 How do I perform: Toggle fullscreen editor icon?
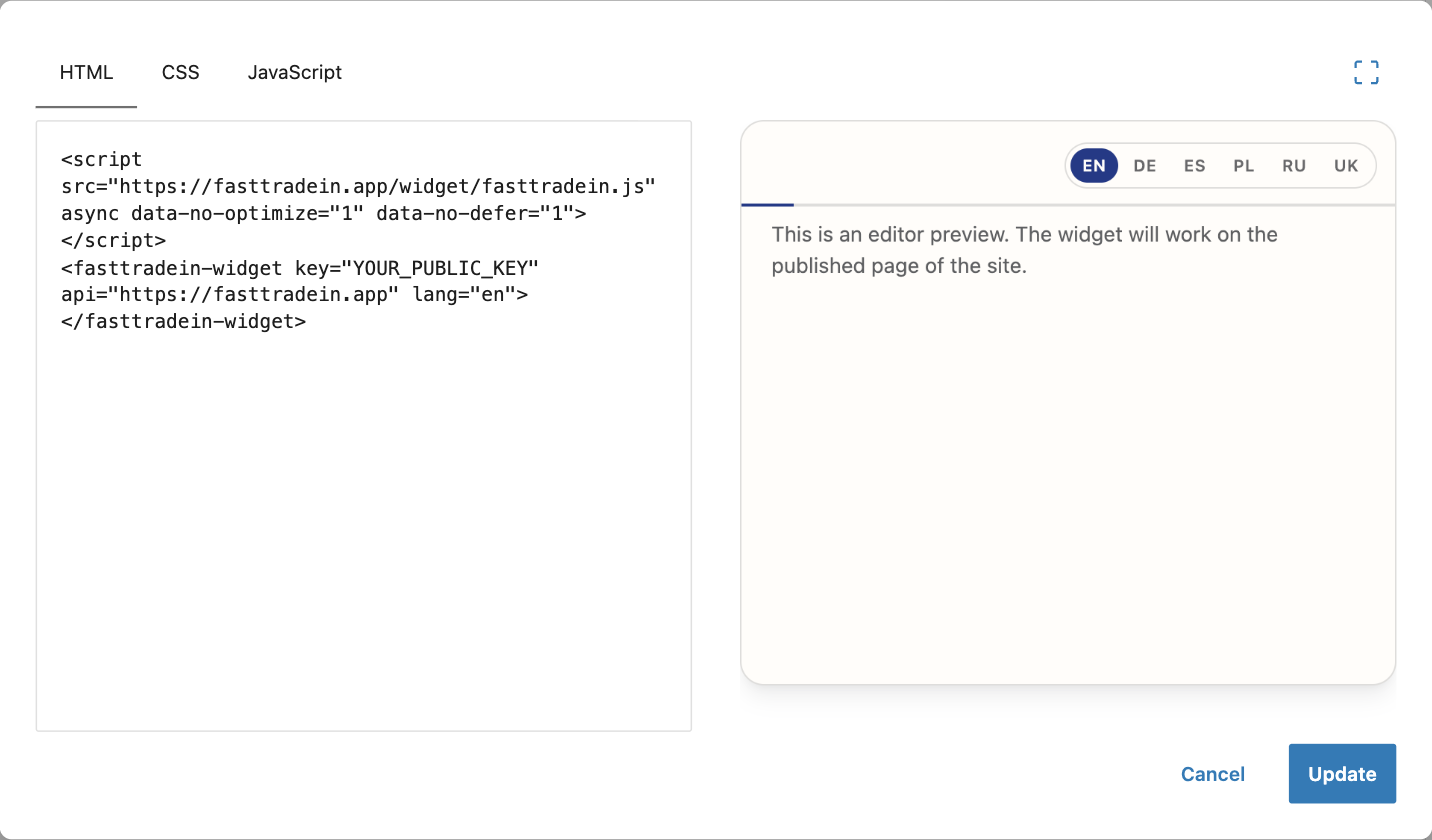(x=1366, y=72)
